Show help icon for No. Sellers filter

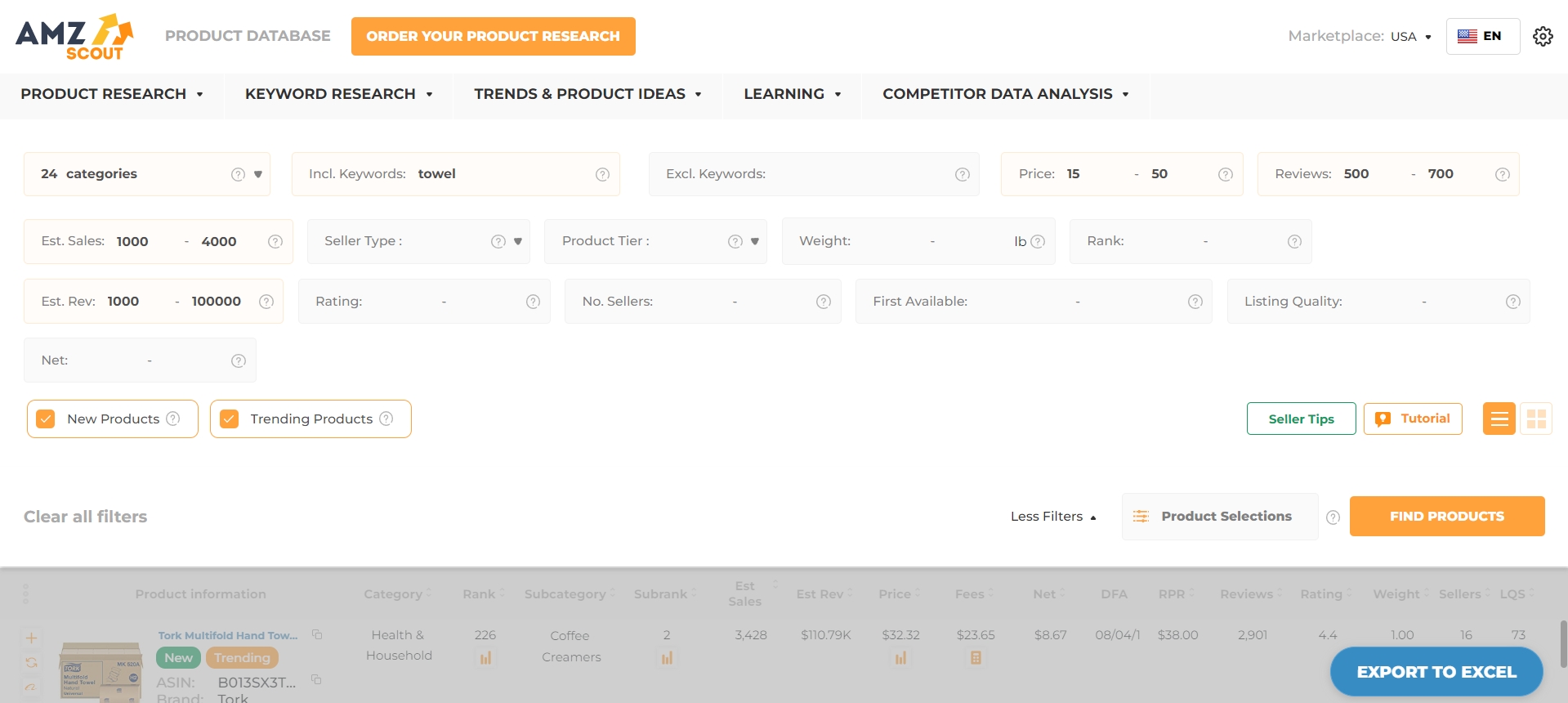pos(824,302)
